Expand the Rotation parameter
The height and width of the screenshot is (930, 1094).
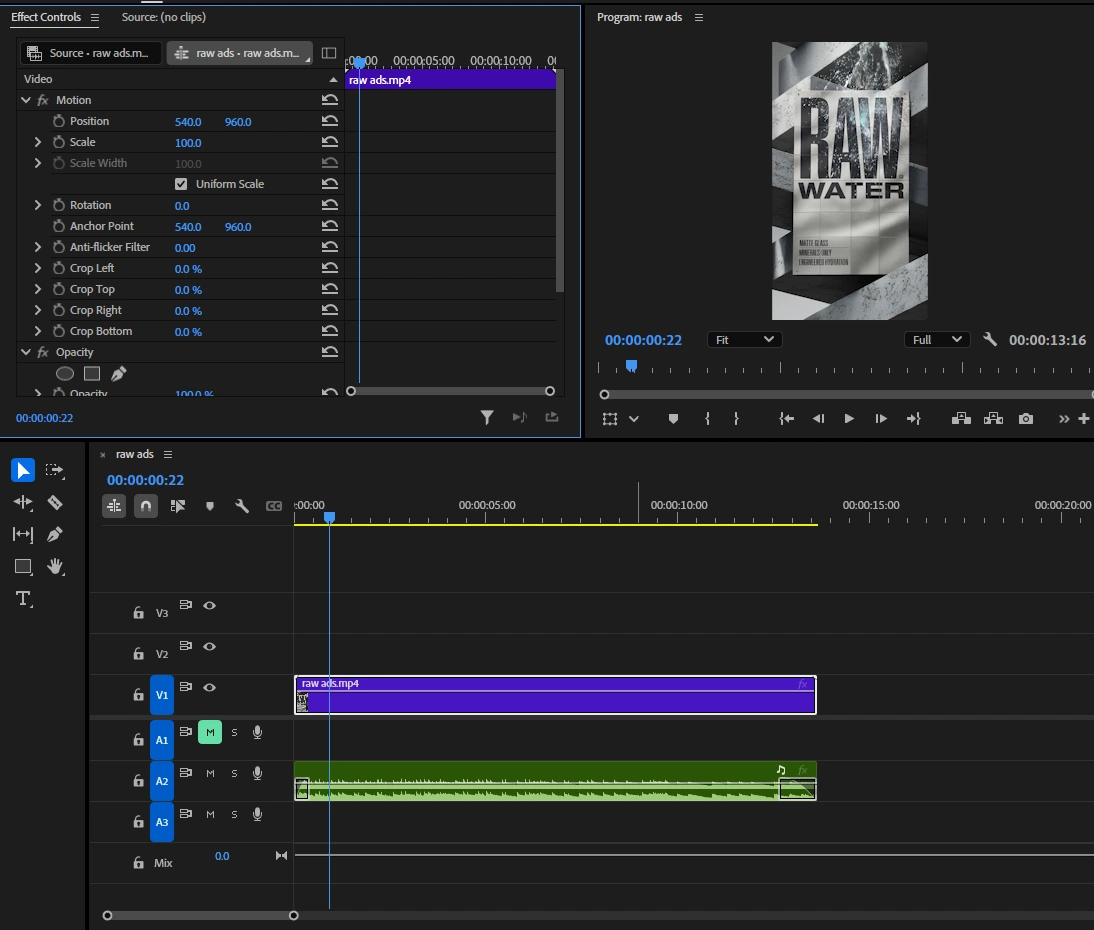(38, 205)
